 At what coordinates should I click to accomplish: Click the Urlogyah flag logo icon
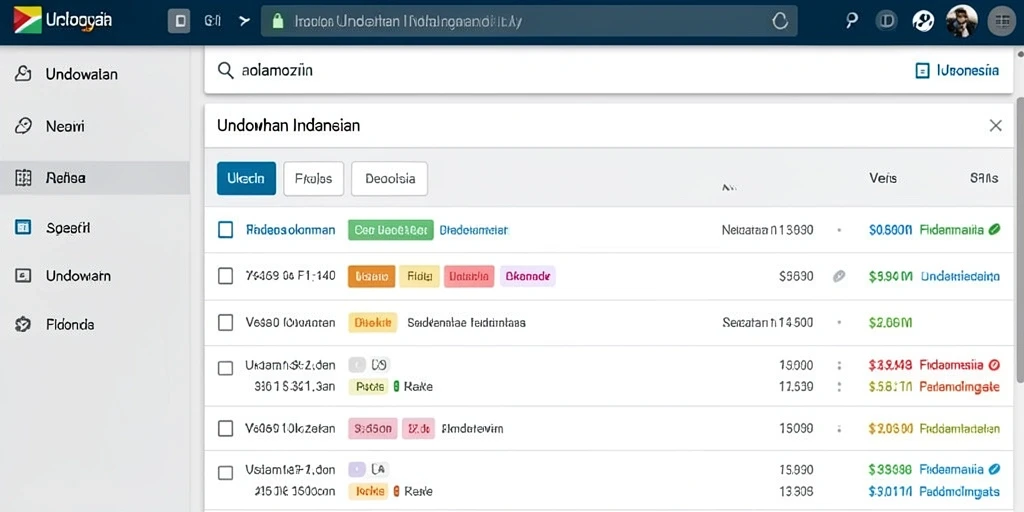coord(27,20)
